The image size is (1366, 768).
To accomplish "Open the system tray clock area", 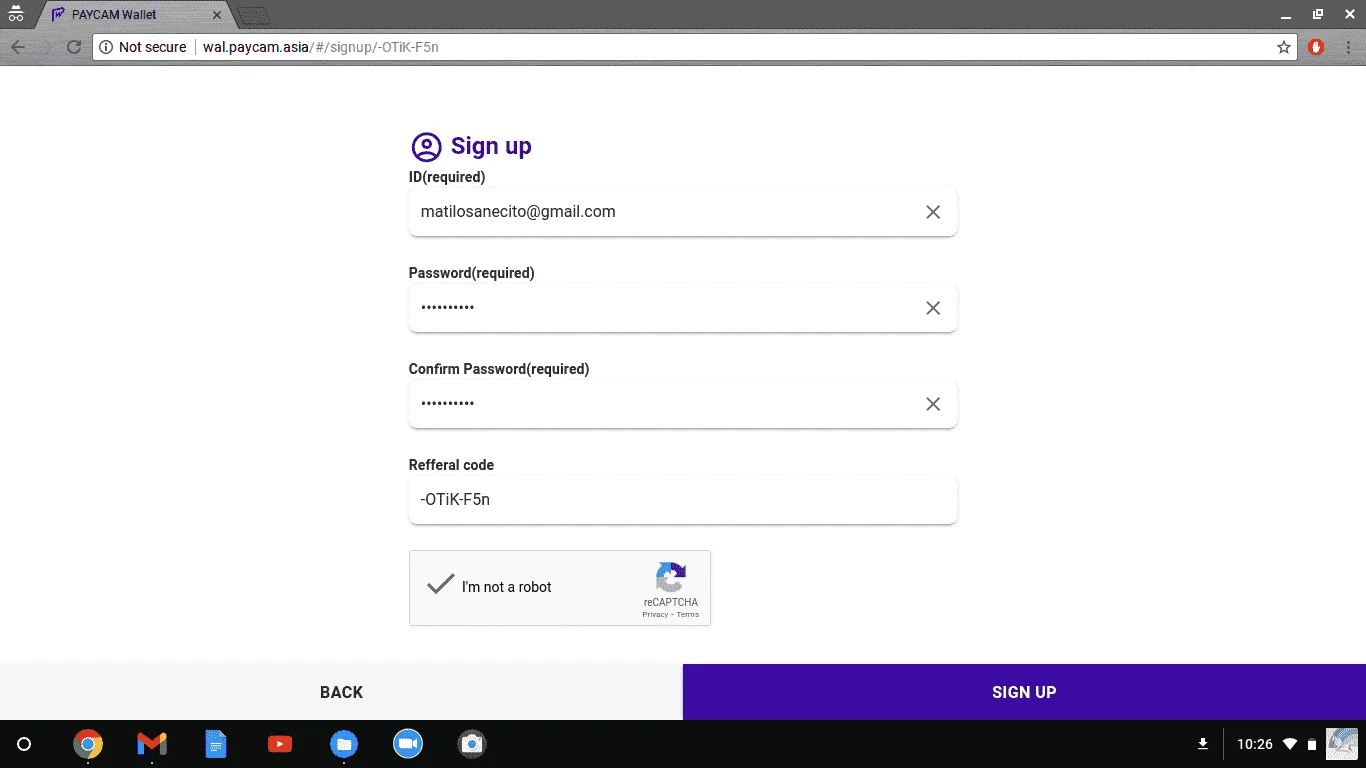I will click(x=1255, y=744).
